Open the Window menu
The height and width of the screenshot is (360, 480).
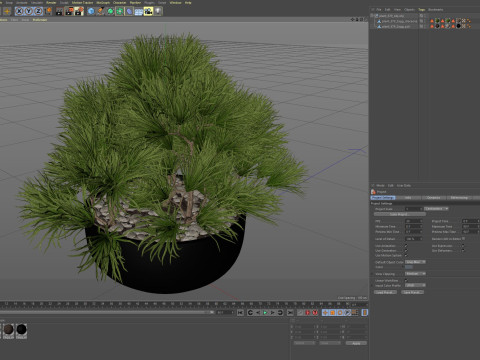[175, 2]
